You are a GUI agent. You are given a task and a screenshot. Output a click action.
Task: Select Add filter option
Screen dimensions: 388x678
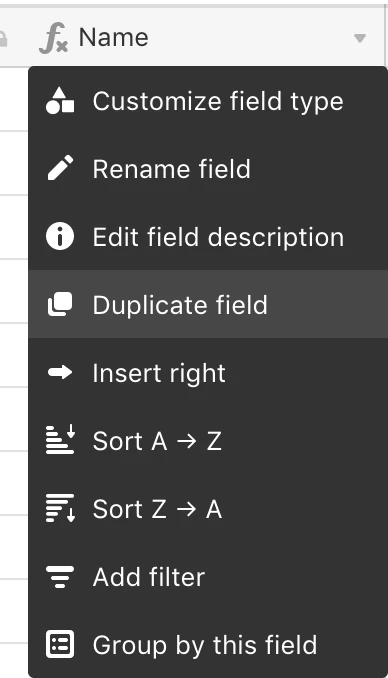click(x=208, y=576)
